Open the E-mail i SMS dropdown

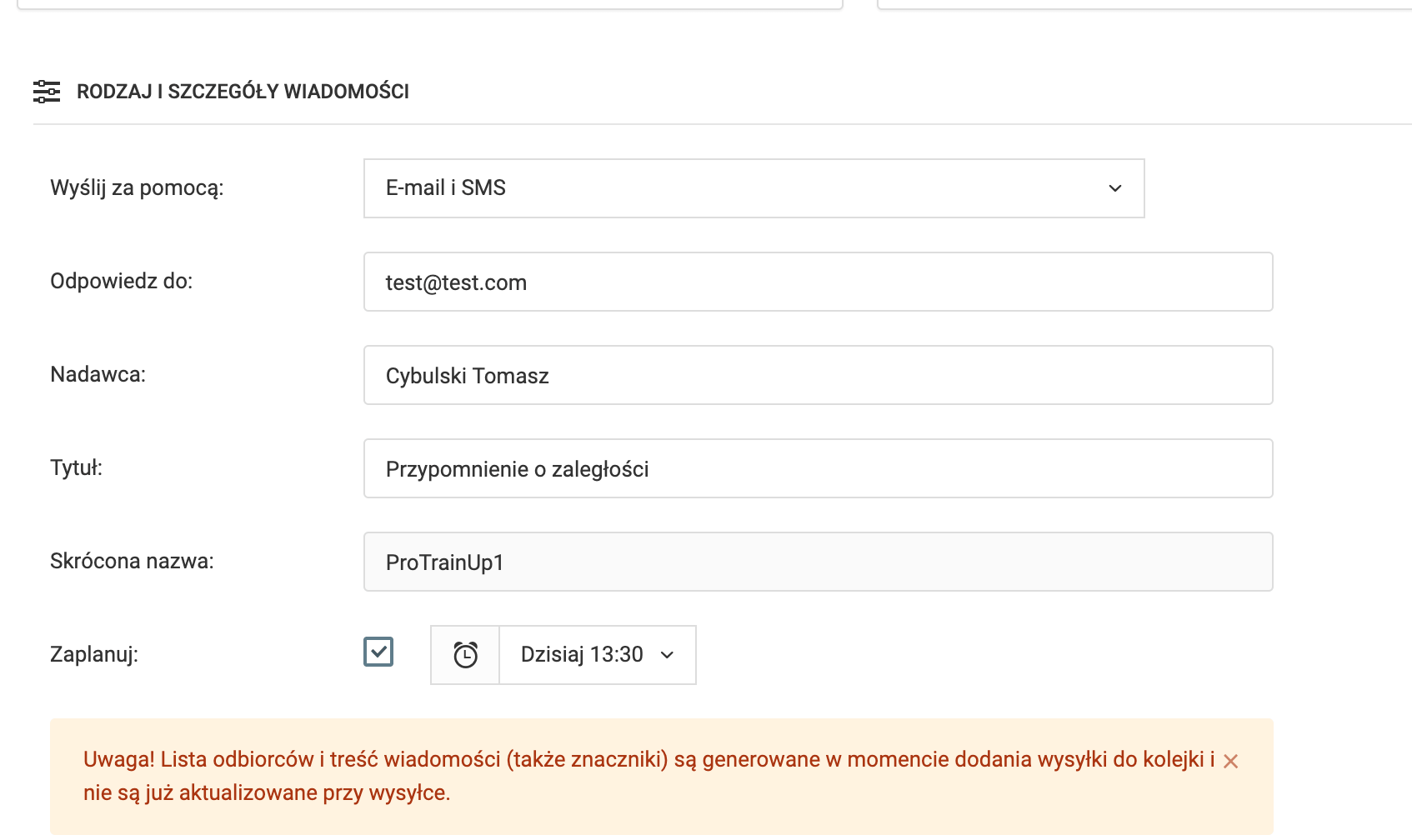(754, 188)
